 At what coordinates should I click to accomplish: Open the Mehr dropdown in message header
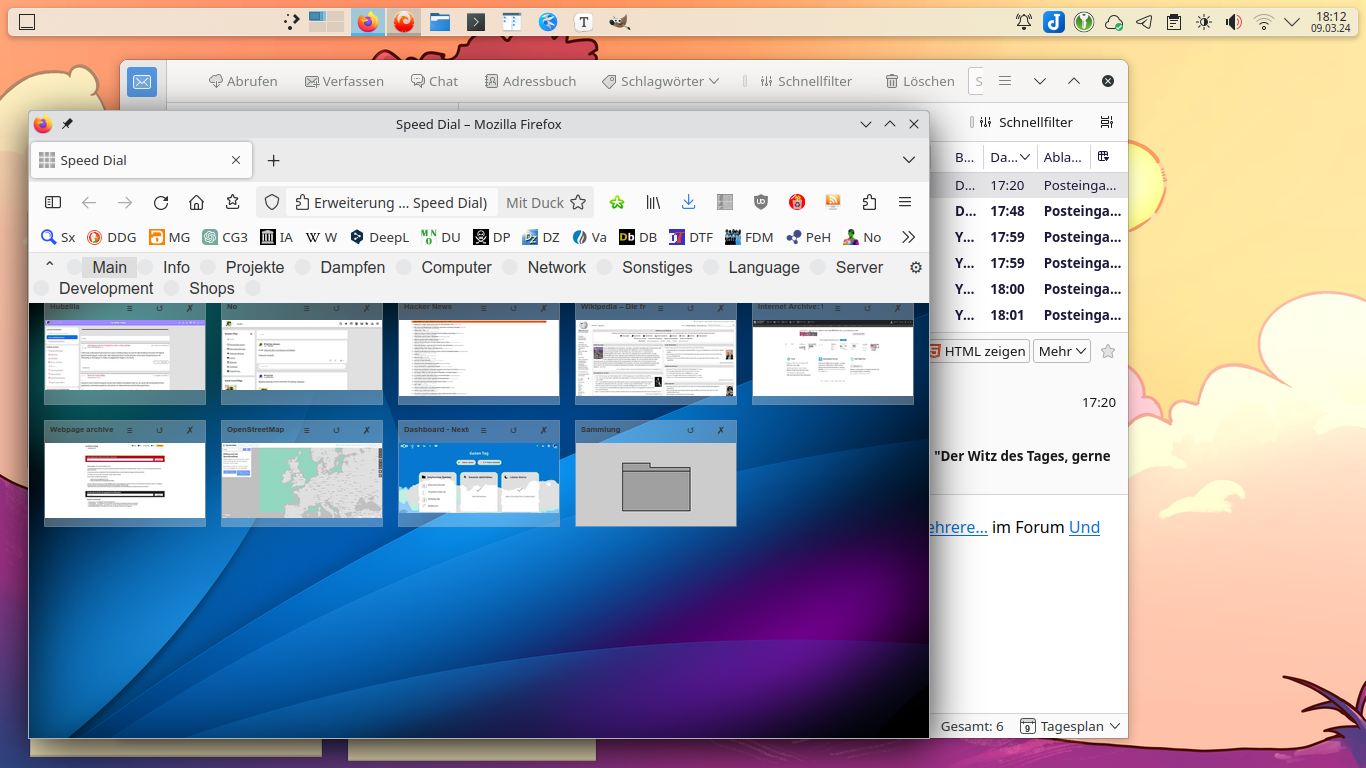[1062, 351]
